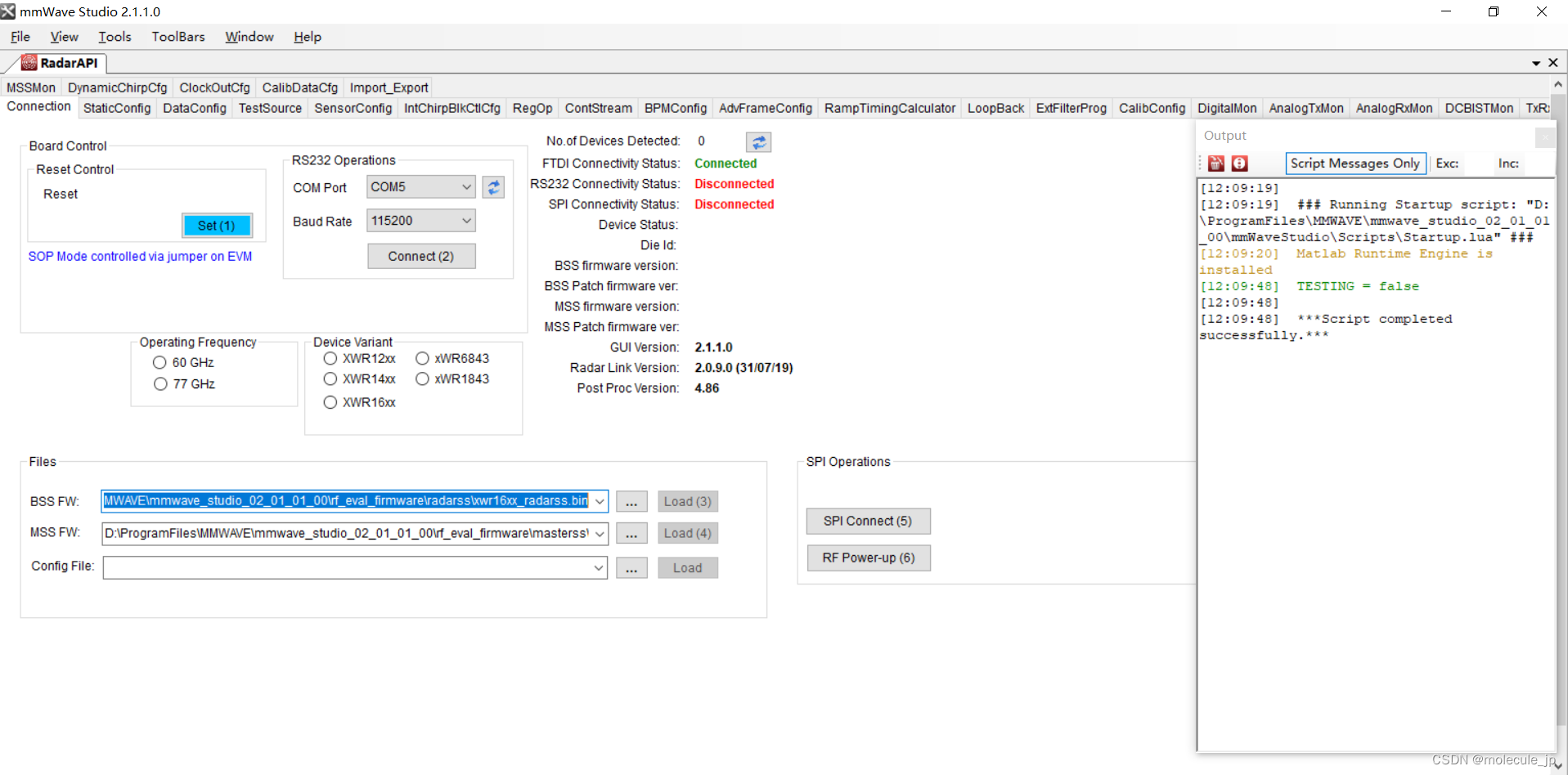Switch to the LoopBack tab
Image resolution: width=1568 pixels, height=775 pixels.
[x=995, y=109]
